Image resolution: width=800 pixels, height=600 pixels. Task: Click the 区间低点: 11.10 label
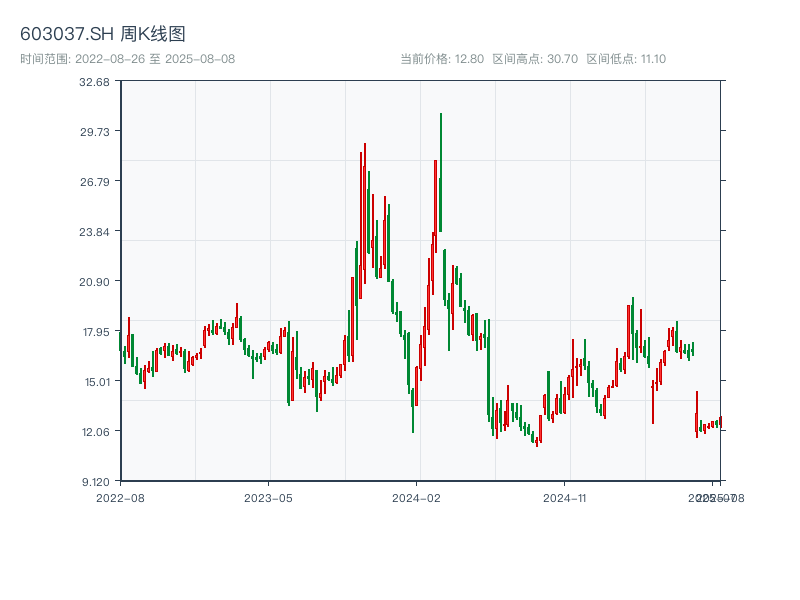click(626, 59)
